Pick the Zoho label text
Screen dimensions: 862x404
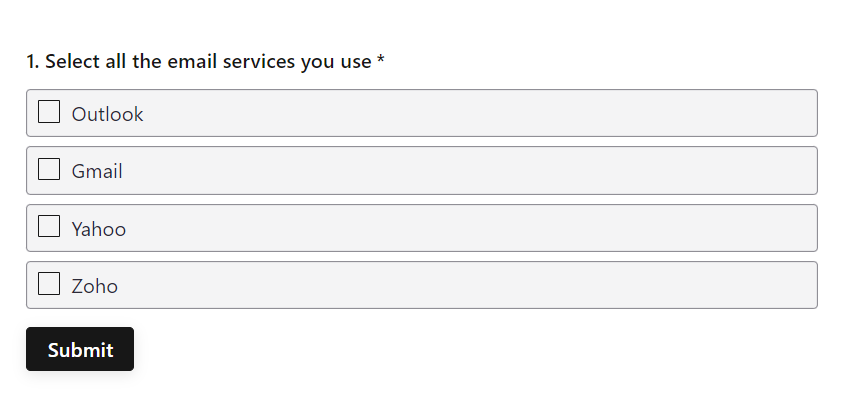95,286
